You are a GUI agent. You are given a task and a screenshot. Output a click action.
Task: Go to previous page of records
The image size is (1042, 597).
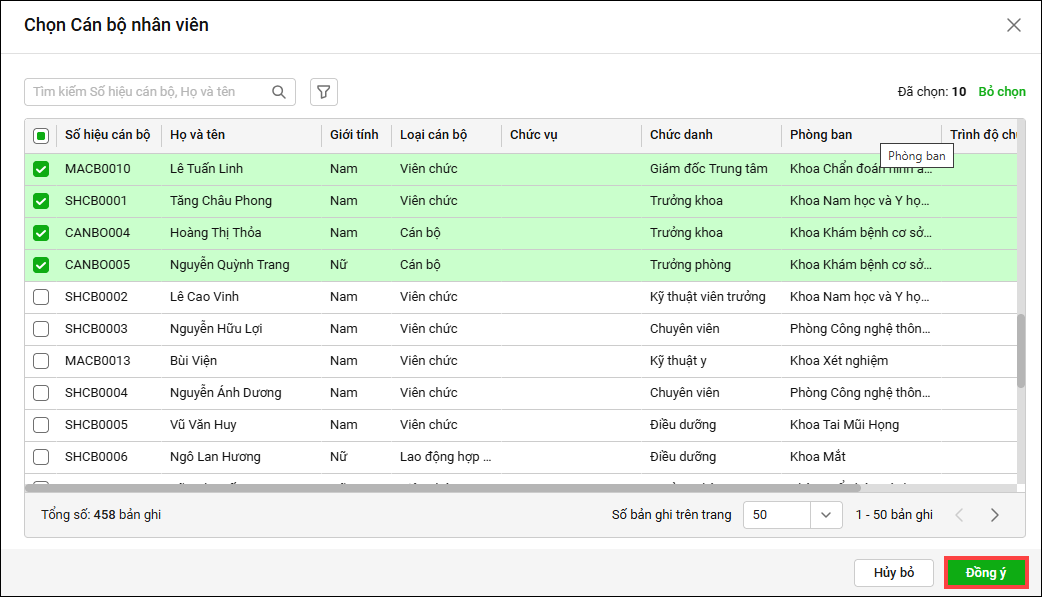click(959, 515)
